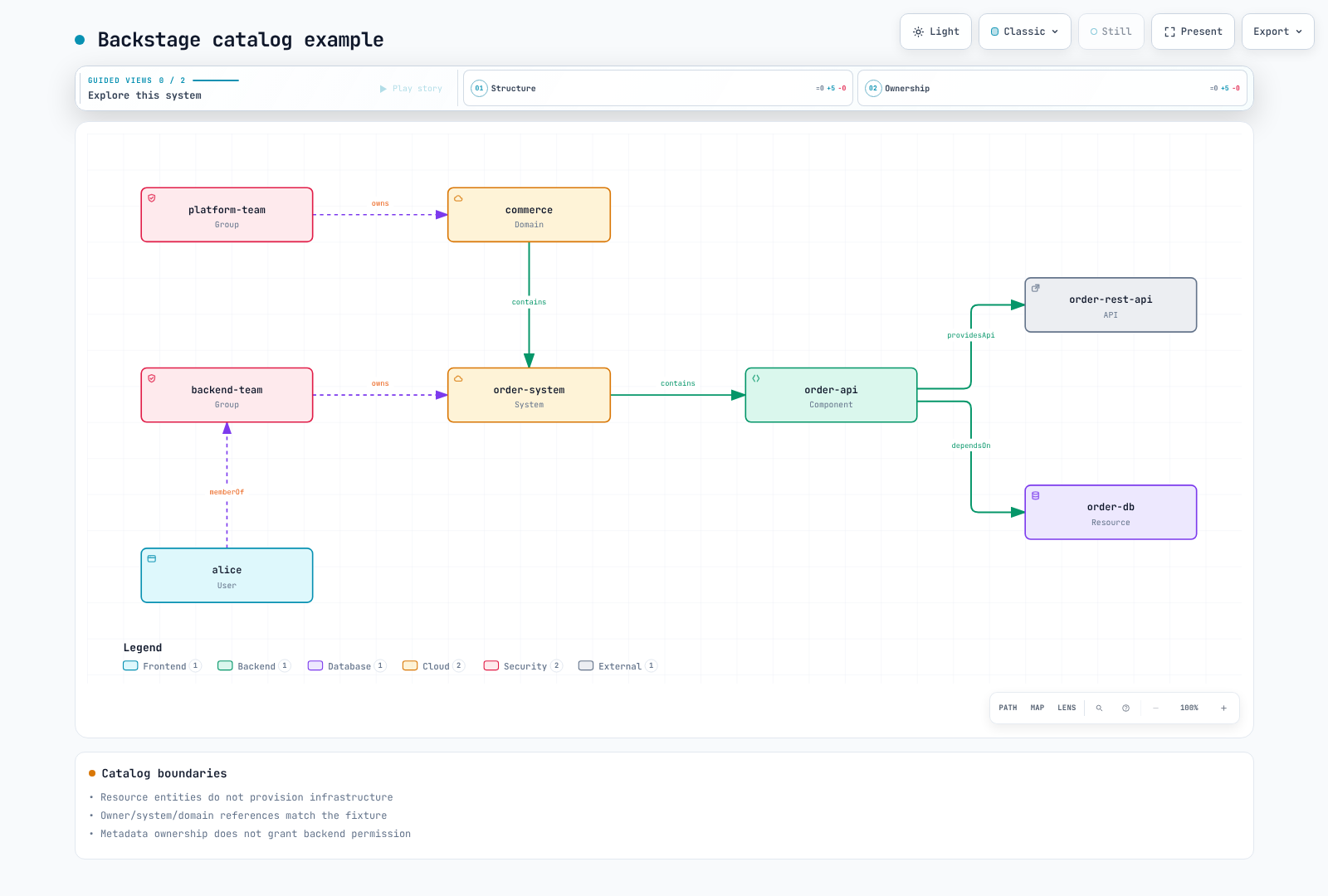Image resolution: width=1328 pixels, height=896 pixels.
Task: Click the shield icon on platform-team node
Action: [x=152, y=198]
